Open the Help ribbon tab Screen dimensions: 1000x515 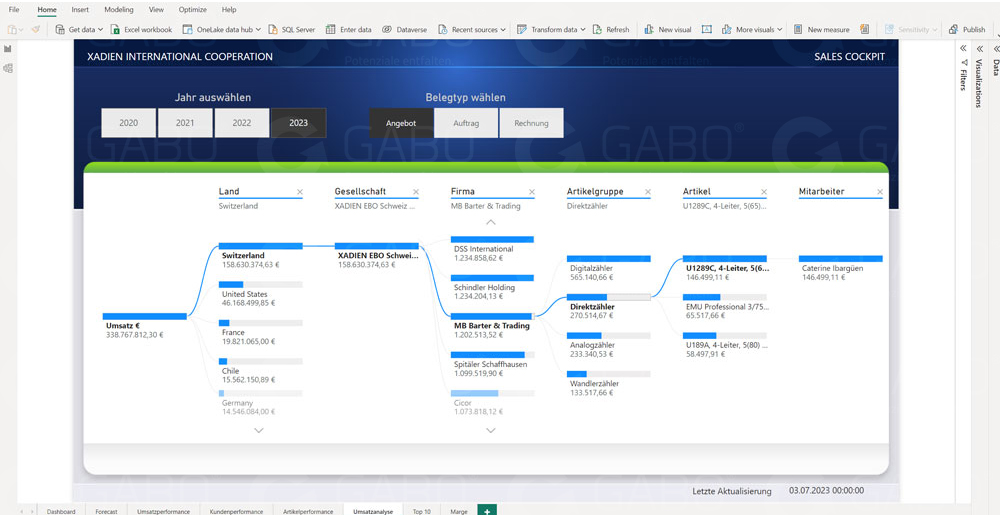click(x=229, y=10)
